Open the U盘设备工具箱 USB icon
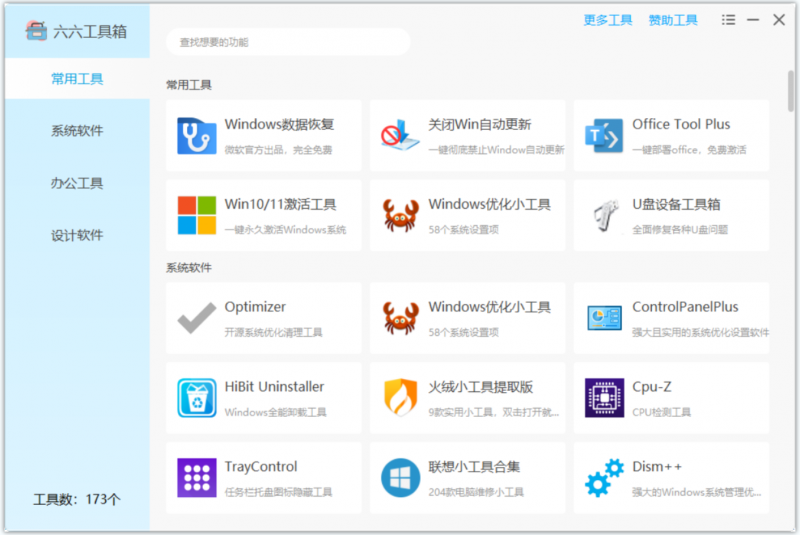 coord(604,215)
